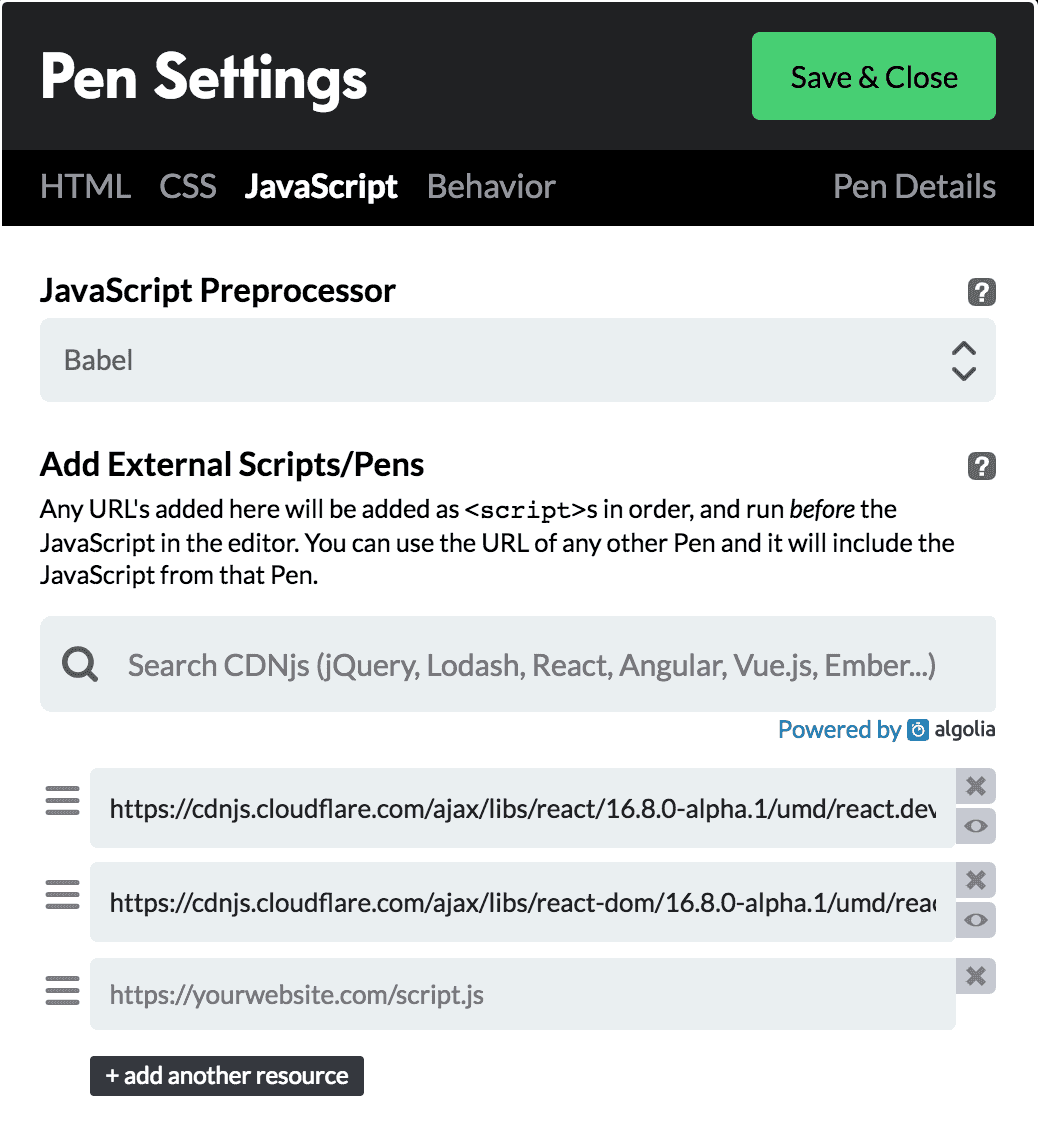Image resolution: width=1038 pixels, height=1138 pixels.
Task: Toggle the eye icon for react script
Action: [976, 826]
